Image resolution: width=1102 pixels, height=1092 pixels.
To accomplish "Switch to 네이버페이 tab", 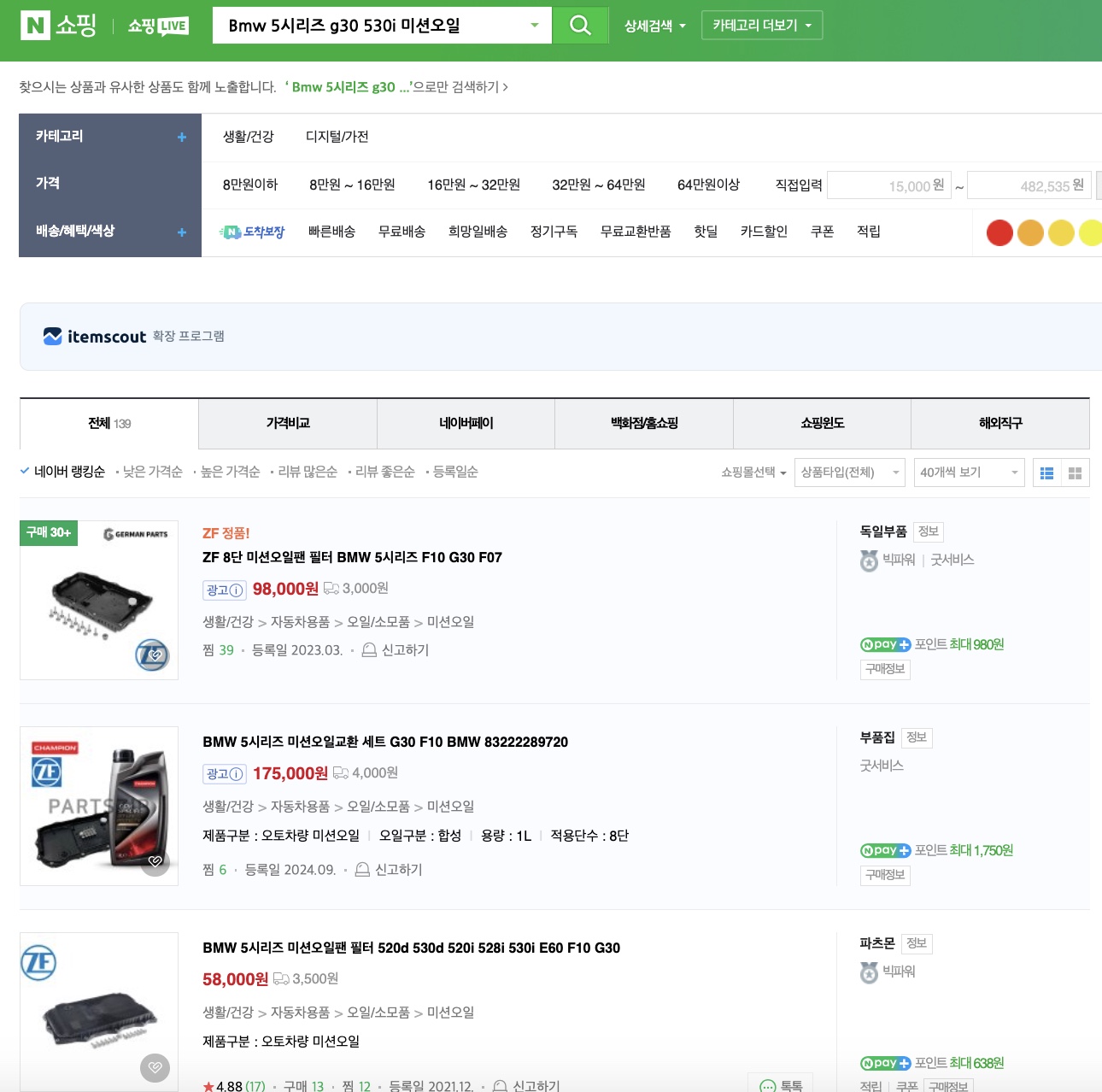I will pos(466,423).
